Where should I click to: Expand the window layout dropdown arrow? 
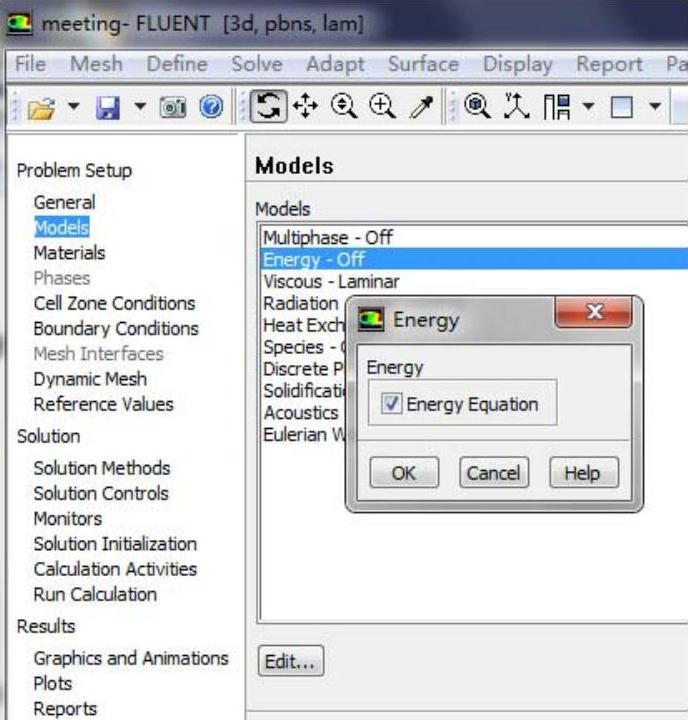coord(588,107)
